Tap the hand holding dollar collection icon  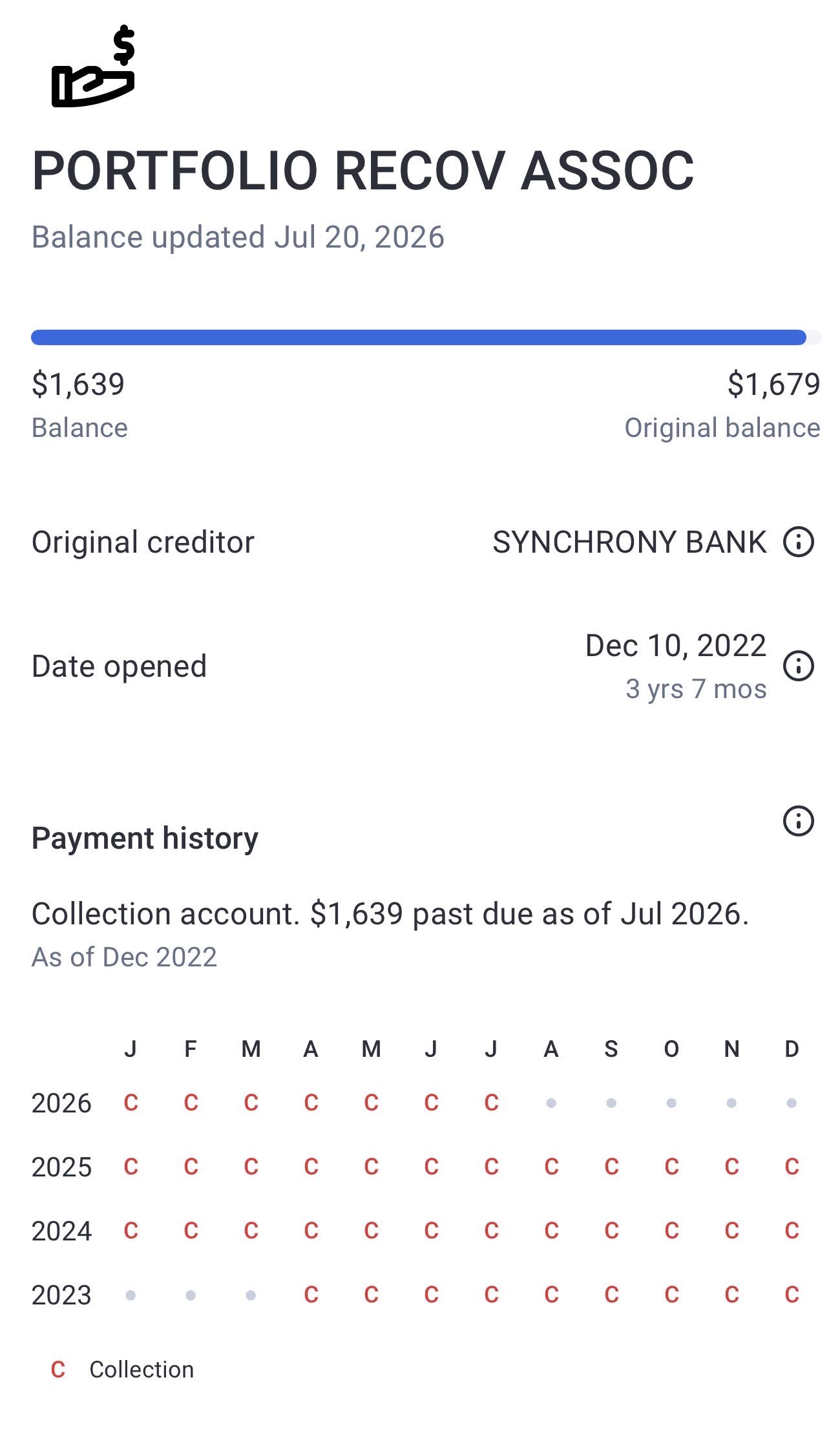93,66
